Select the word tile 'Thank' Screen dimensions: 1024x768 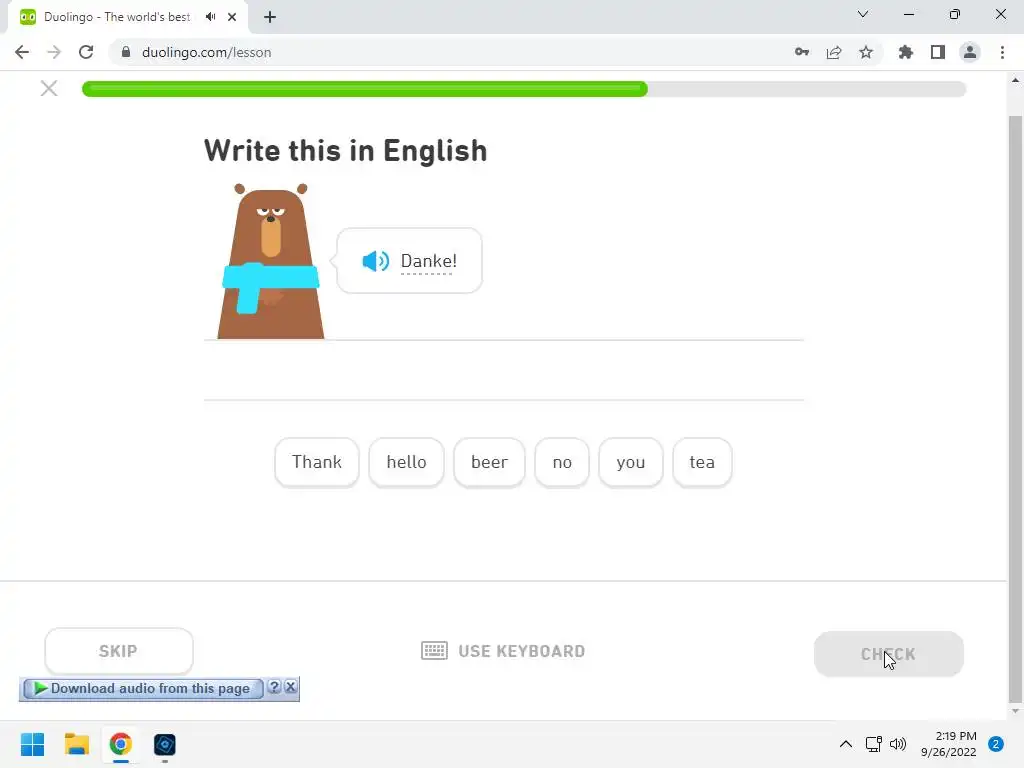click(x=317, y=462)
